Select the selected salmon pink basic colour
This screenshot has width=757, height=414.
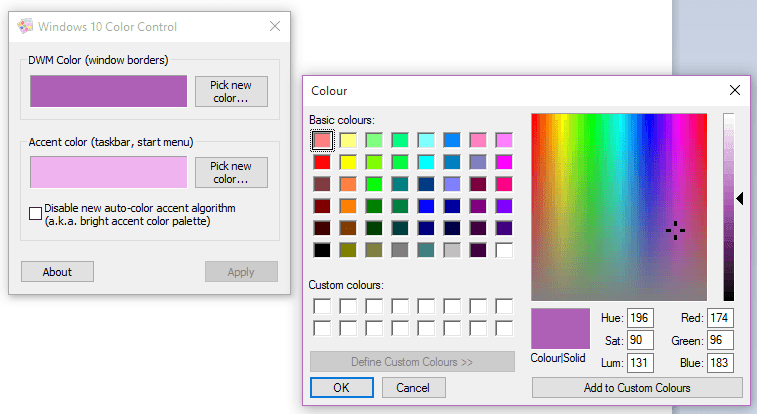coord(322,140)
